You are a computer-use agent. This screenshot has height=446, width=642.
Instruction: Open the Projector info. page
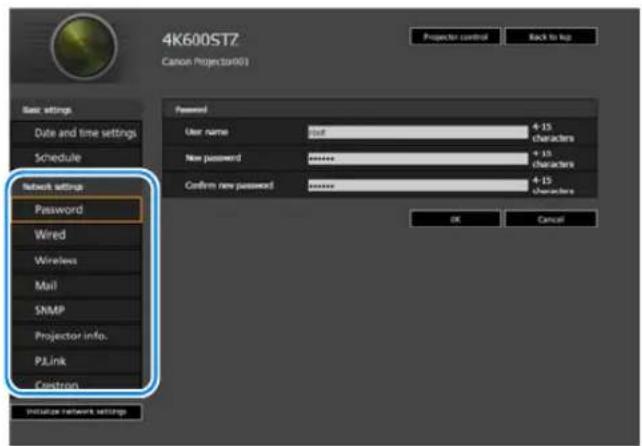coord(77,336)
